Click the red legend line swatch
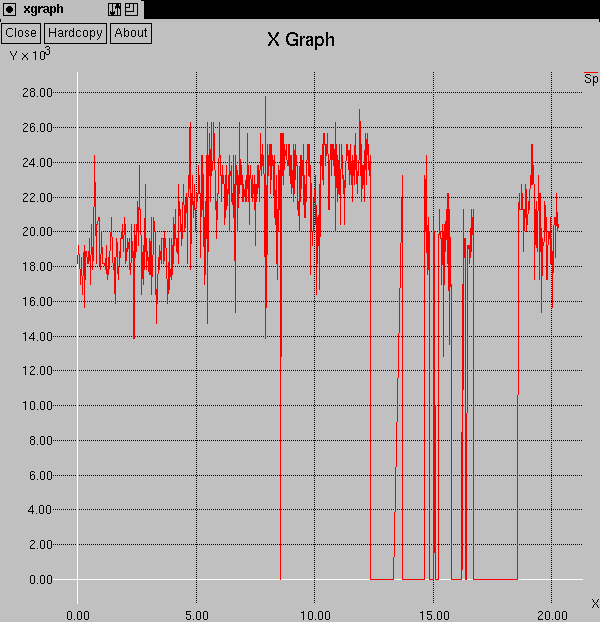The image size is (600, 622). click(x=591, y=73)
